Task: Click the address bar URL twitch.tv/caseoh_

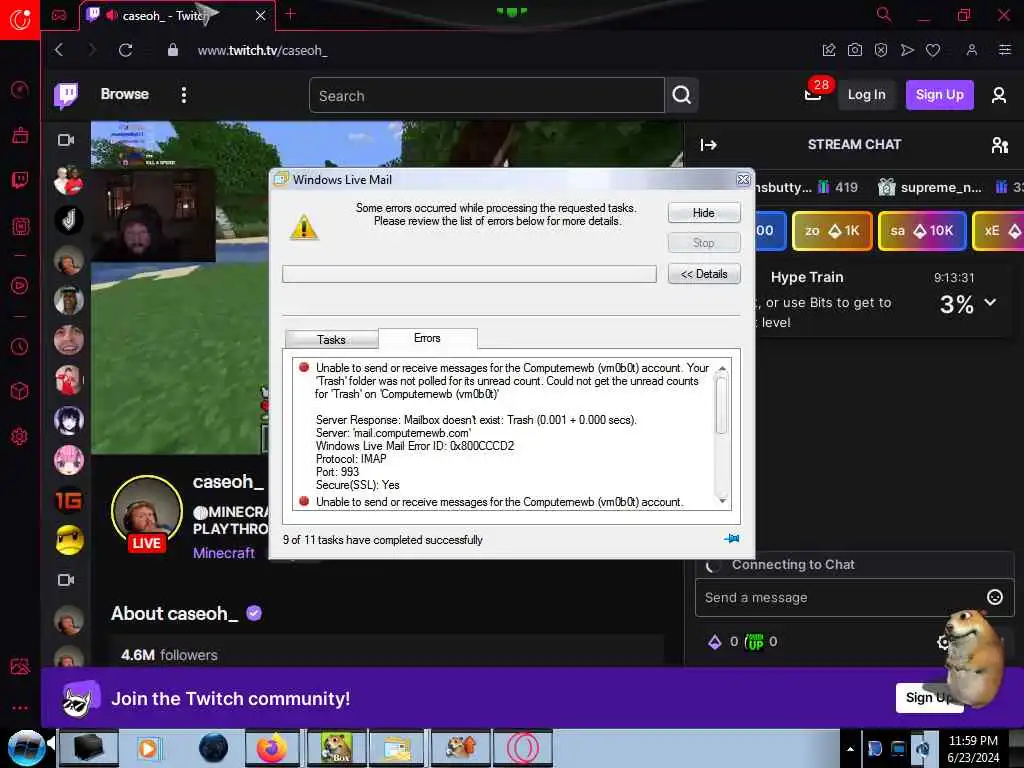Action: tap(263, 50)
